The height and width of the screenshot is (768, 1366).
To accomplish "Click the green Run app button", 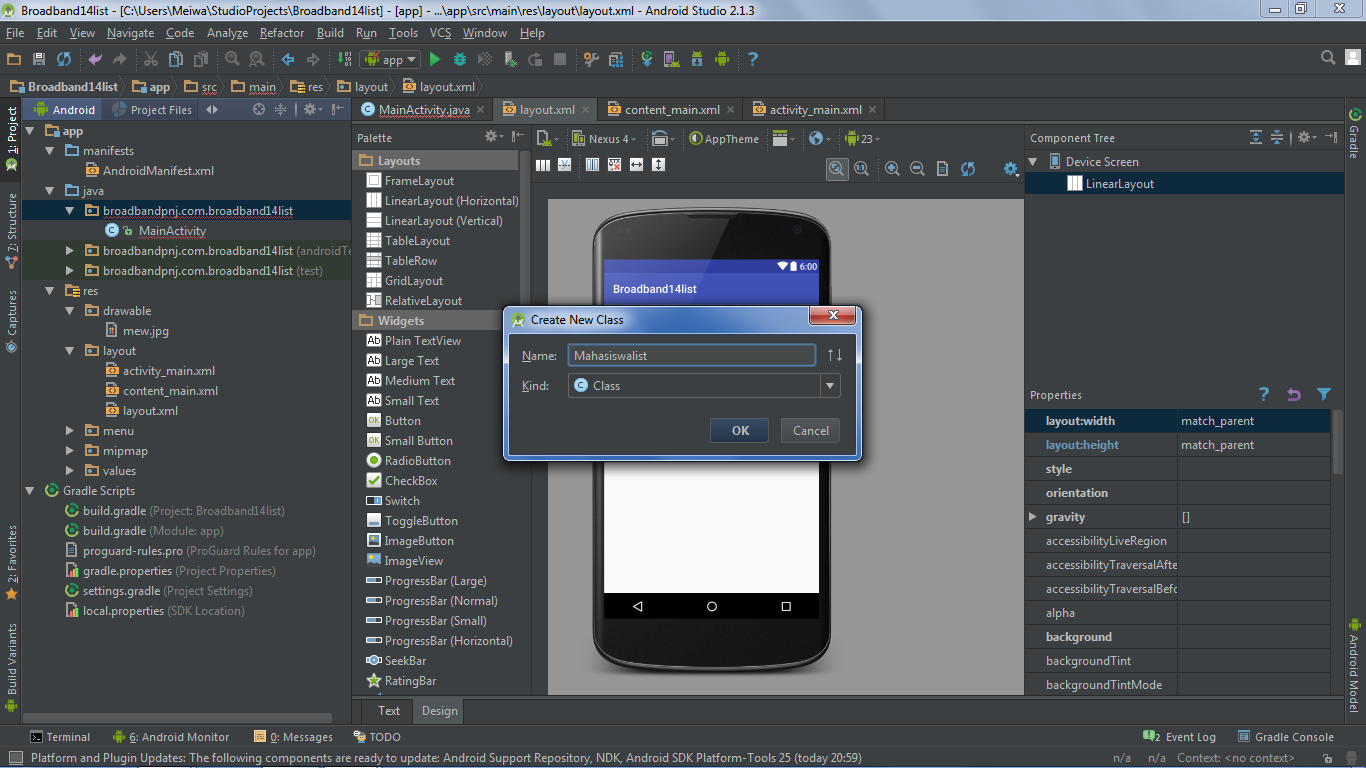I will 434,60.
